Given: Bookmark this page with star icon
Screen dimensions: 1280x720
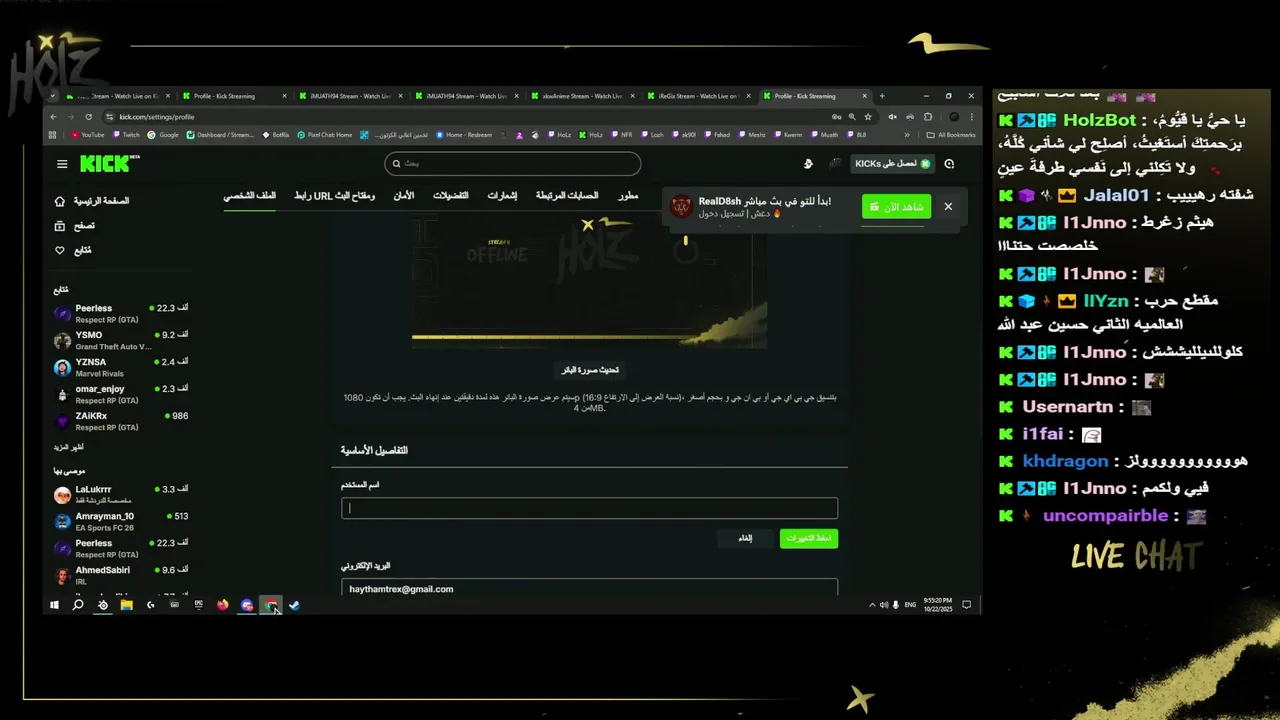Looking at the screenshot, I should pos(867,117).
